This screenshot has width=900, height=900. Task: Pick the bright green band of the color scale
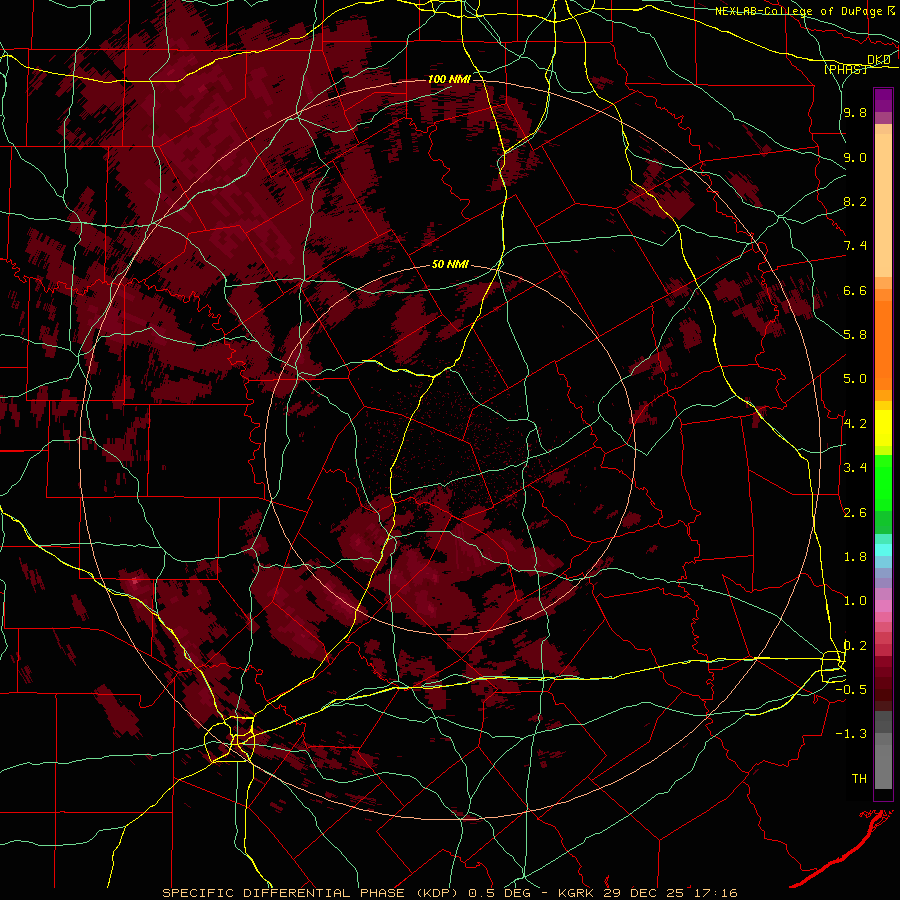click(x=883, y=483)
